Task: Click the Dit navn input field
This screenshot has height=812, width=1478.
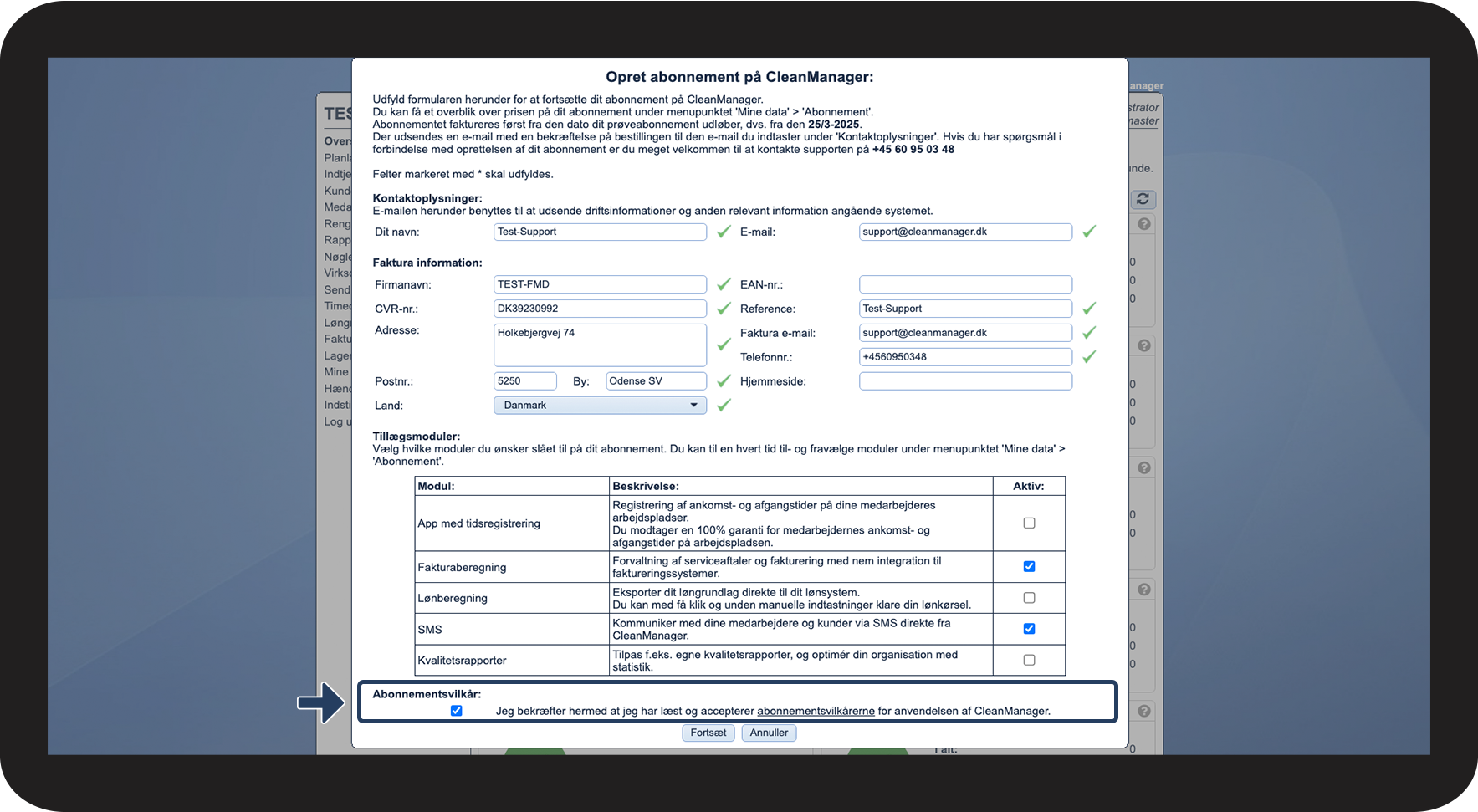Action: point(600,232)
